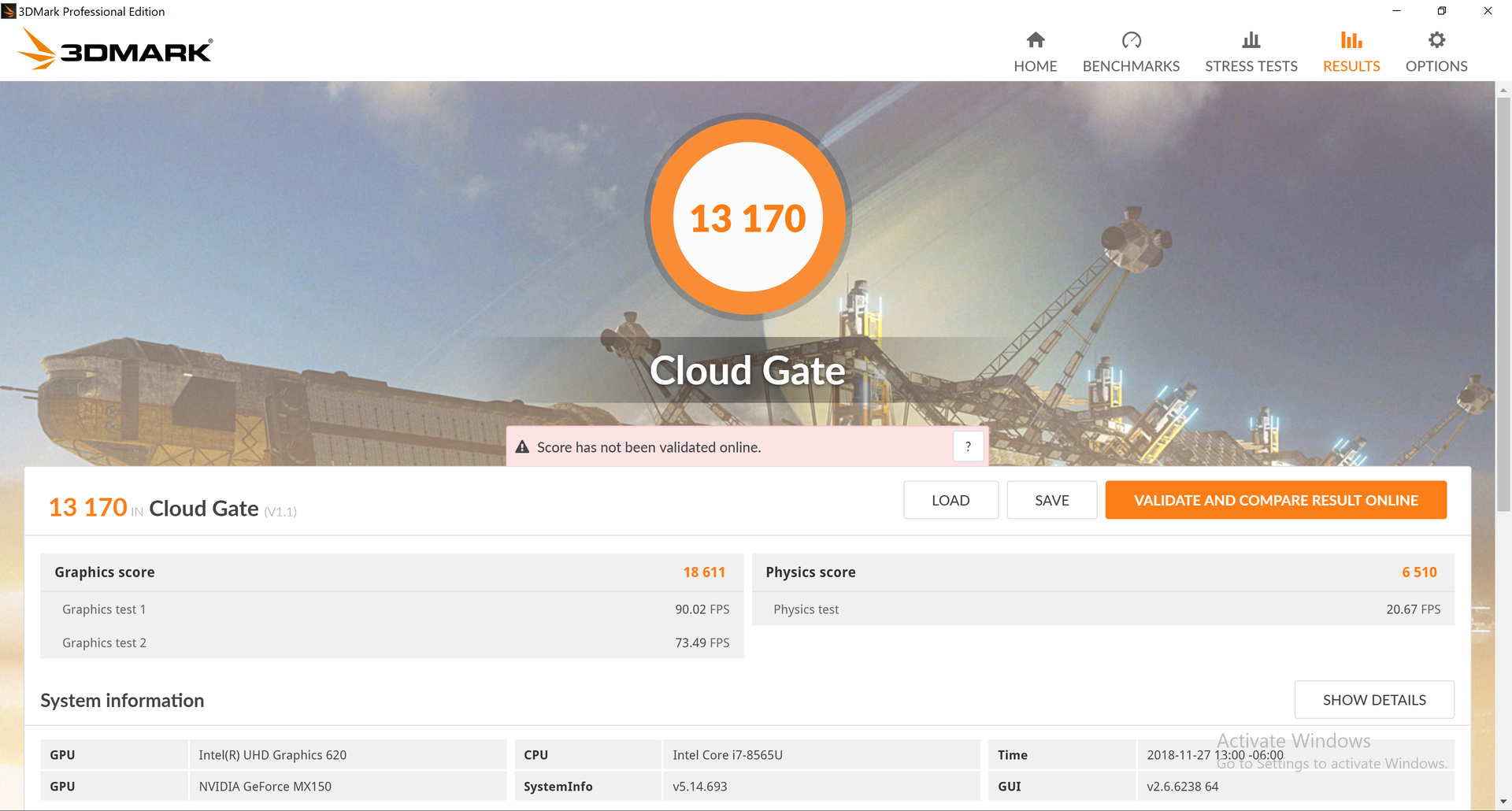The width and height of the screenshot is (1512, 811).
Task: Restore the window using the restore button
Action: 1442,11
